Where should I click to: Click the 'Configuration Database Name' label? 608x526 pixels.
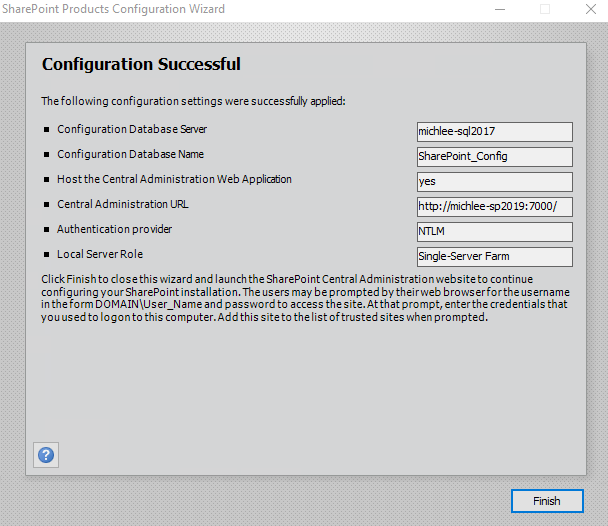tap(130, 154)
